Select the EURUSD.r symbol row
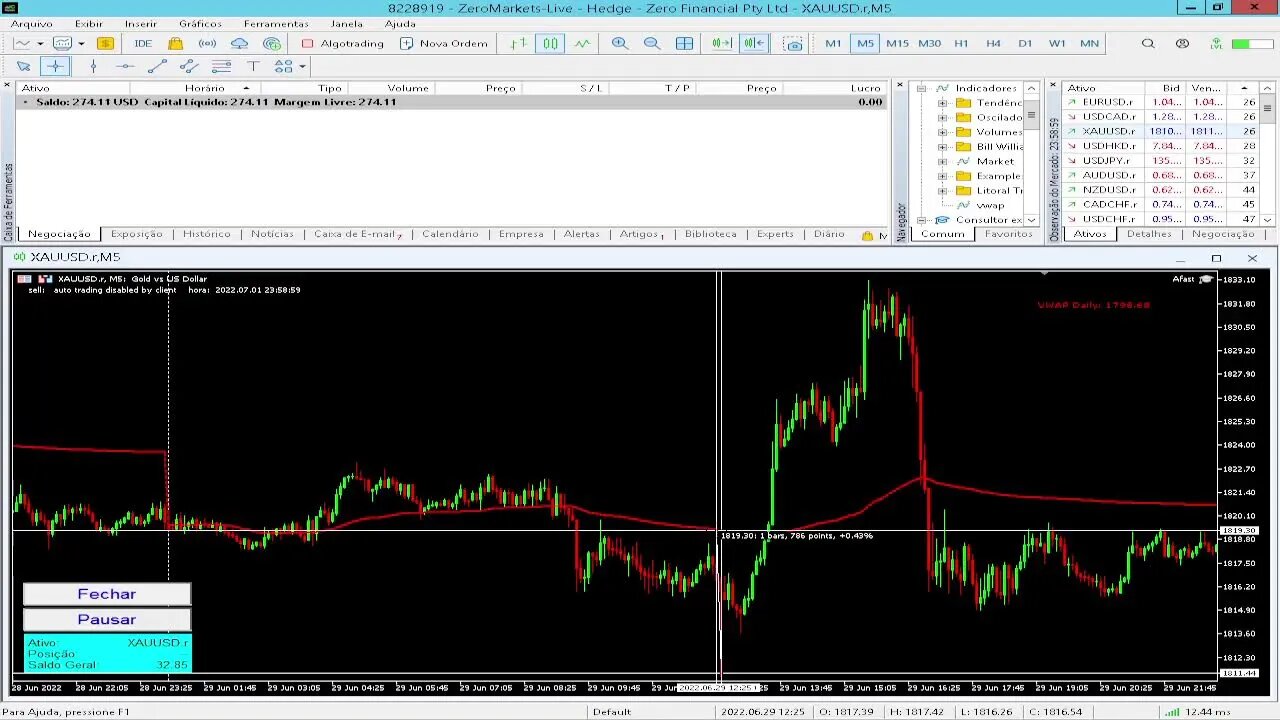This screenshot has width=1280, height=720. [x=1158, y=102]
